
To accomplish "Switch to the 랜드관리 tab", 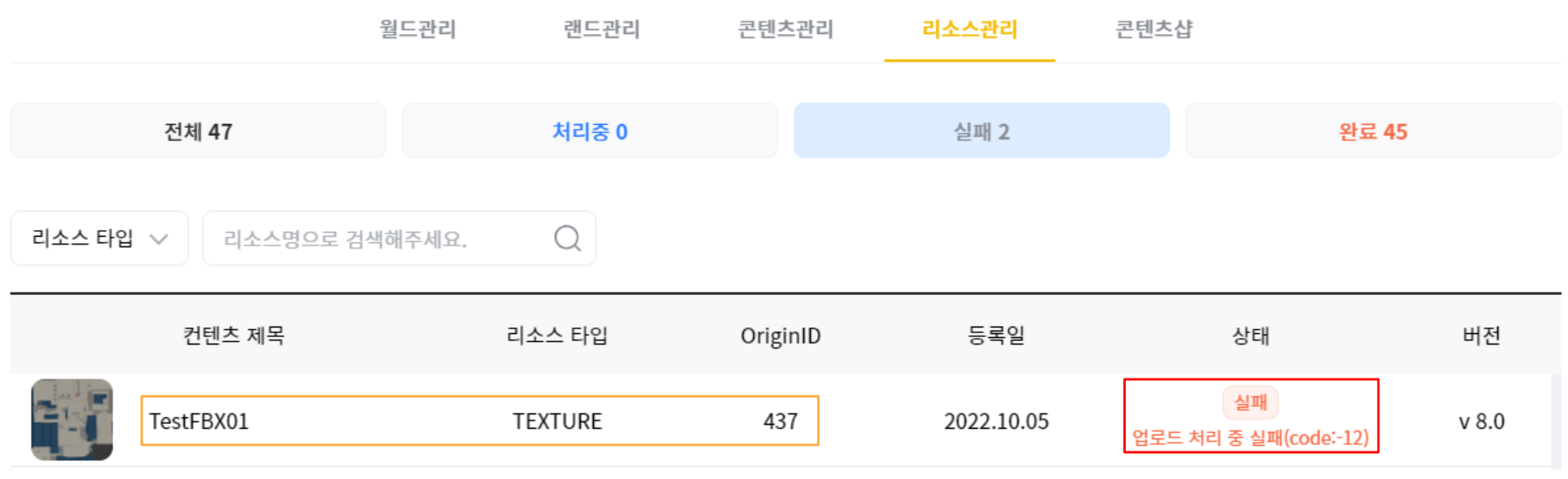I will (602, 30).
